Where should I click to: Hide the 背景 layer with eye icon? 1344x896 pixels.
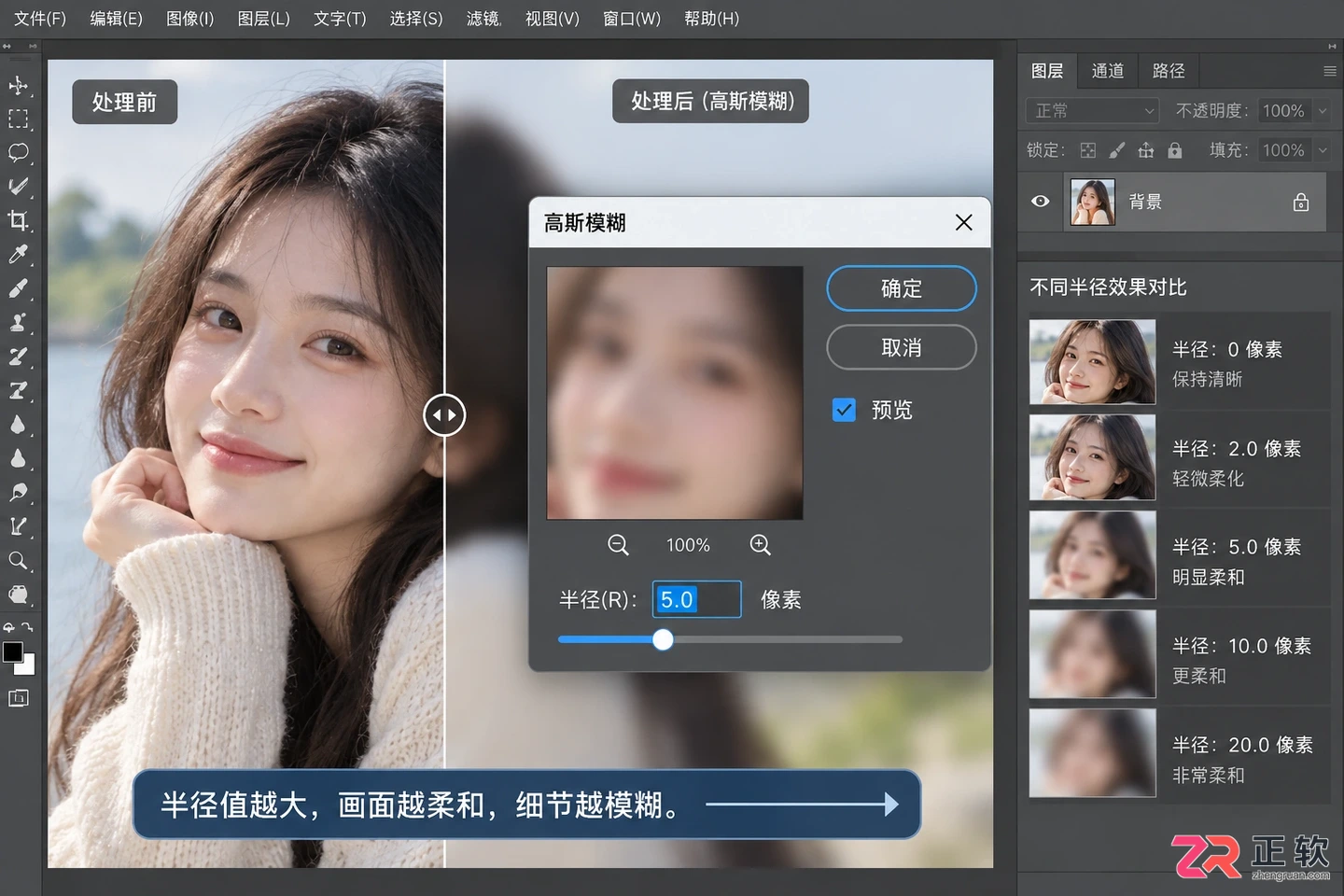[x=1040, y=202]
